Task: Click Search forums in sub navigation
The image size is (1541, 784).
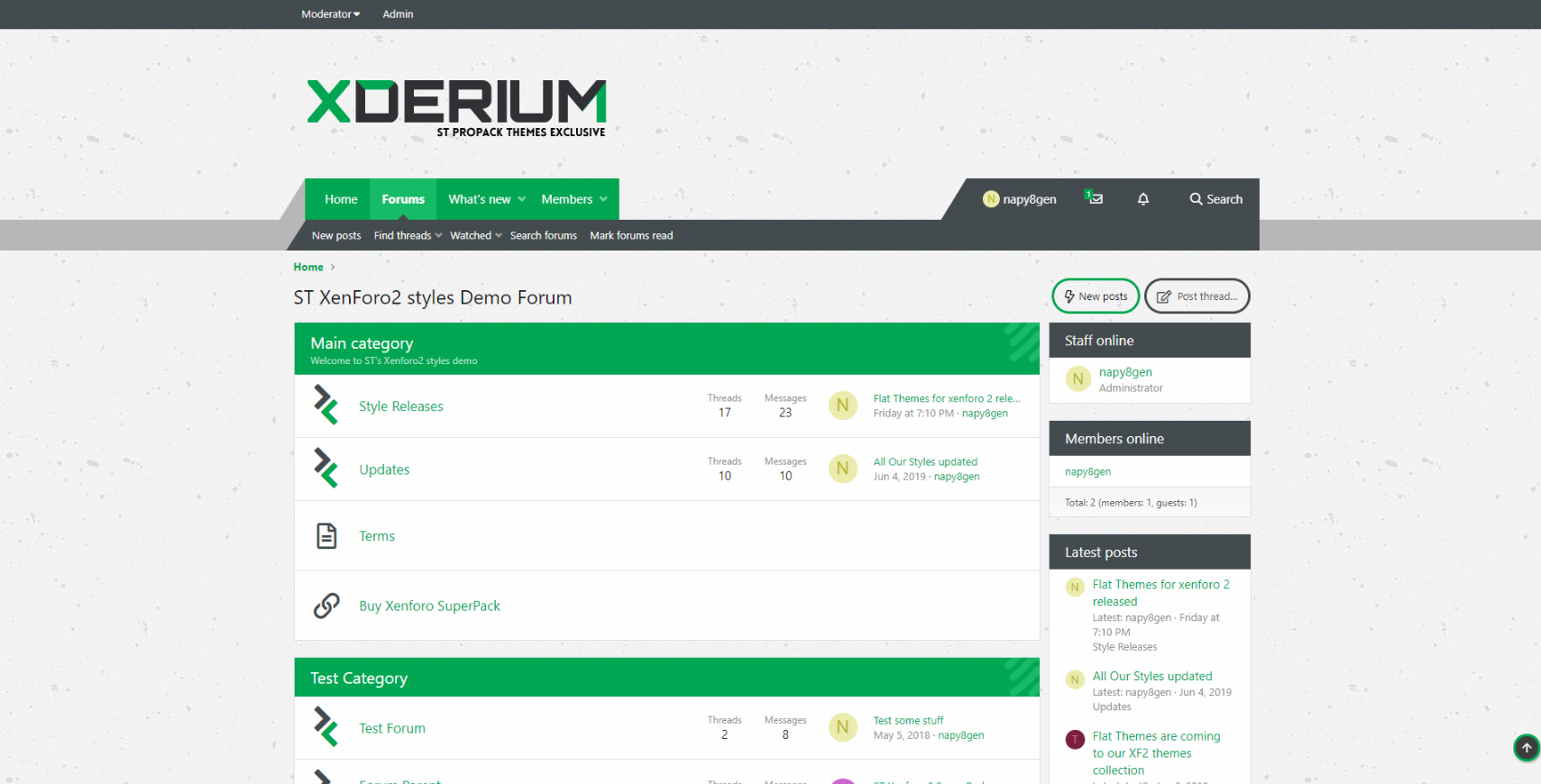Action: click(x=544, y=235)
